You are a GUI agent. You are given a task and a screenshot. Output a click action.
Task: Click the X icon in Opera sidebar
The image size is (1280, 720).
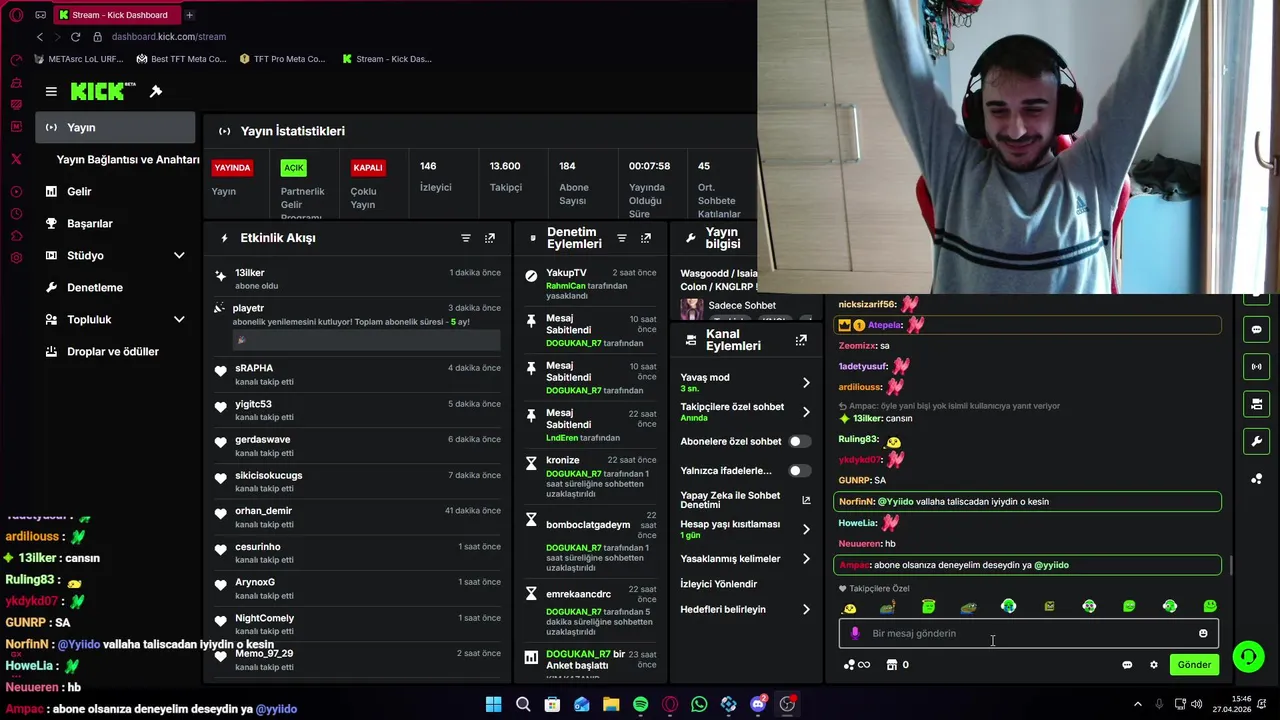pyautogui.click(x=16, y=159)
